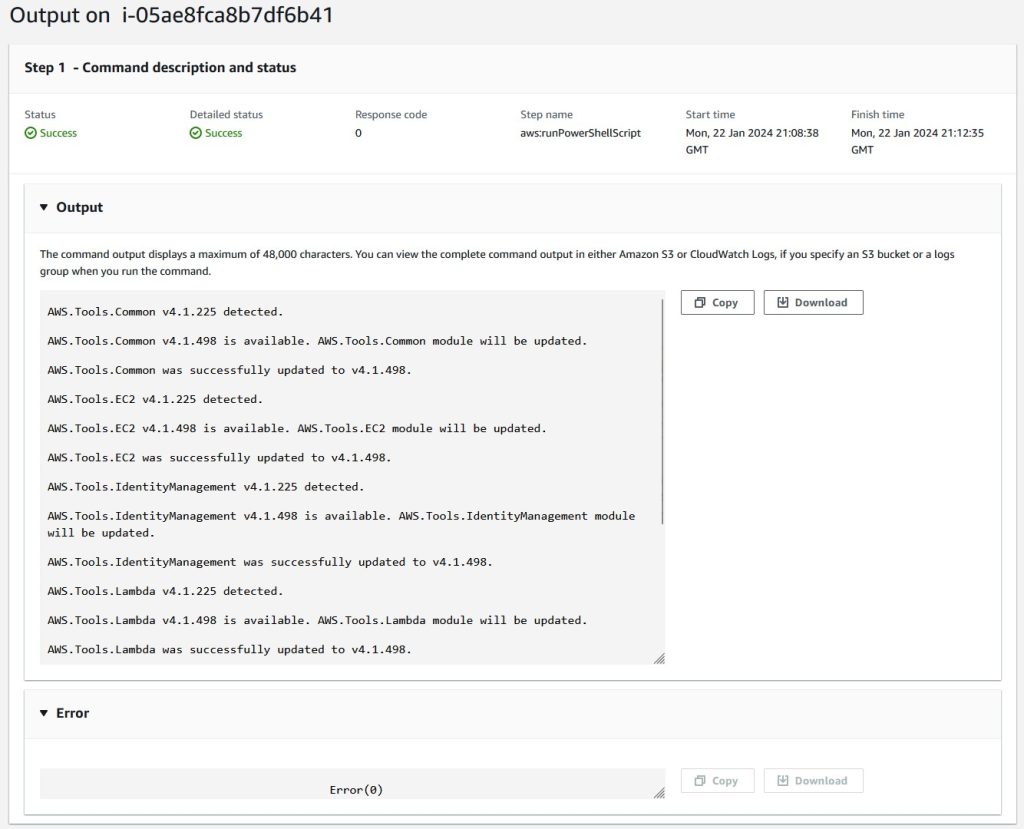Select the instance ID i-05ae8fca8b7df6b41 heading
Image resolution: width=1024 pixels, height=829 pixels.
(228, 15)
